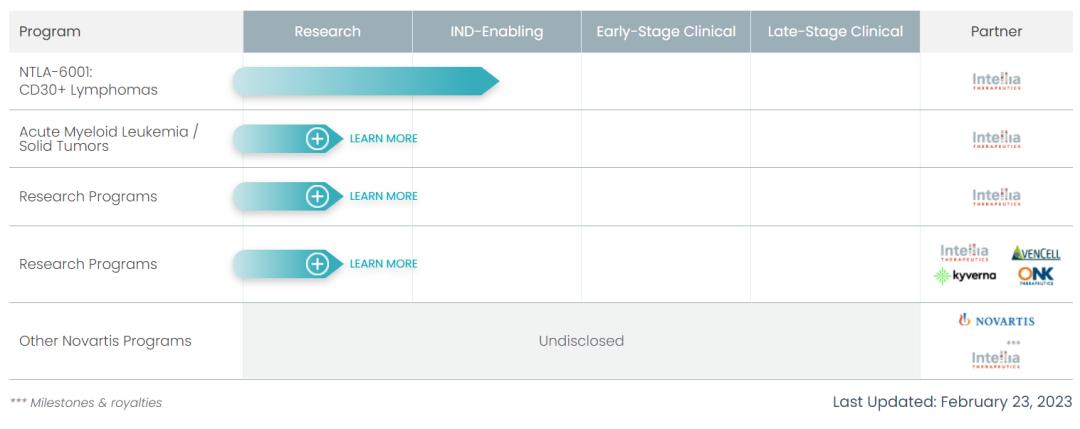Viewport: 1080px width, 429px height.
Task: Click the AvenCell partner logo
Action: (1036, 253)
